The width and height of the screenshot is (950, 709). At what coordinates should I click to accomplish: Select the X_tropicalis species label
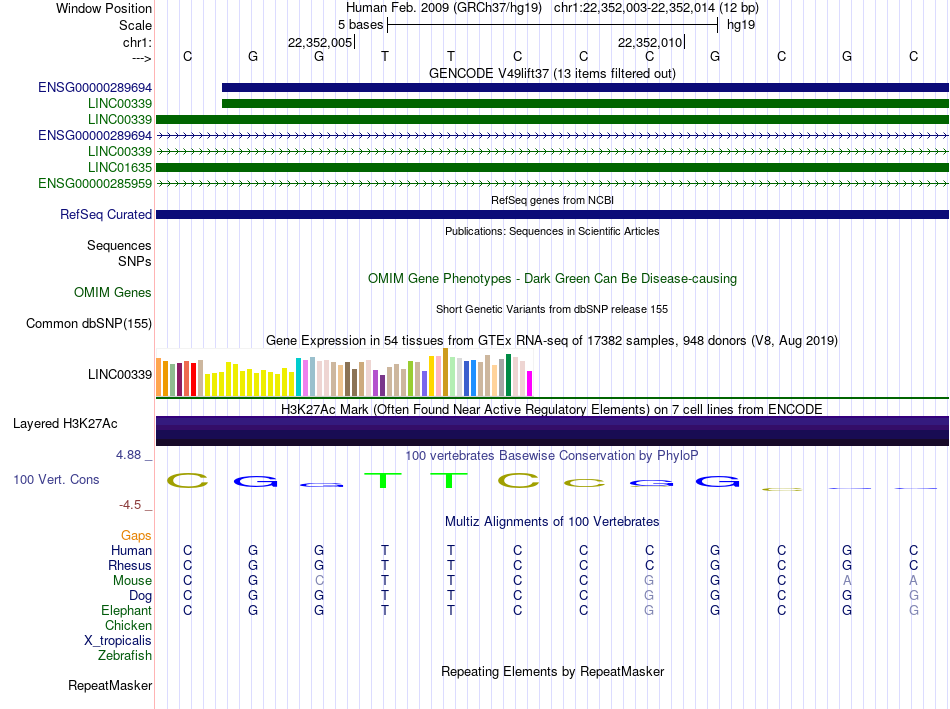118,641
